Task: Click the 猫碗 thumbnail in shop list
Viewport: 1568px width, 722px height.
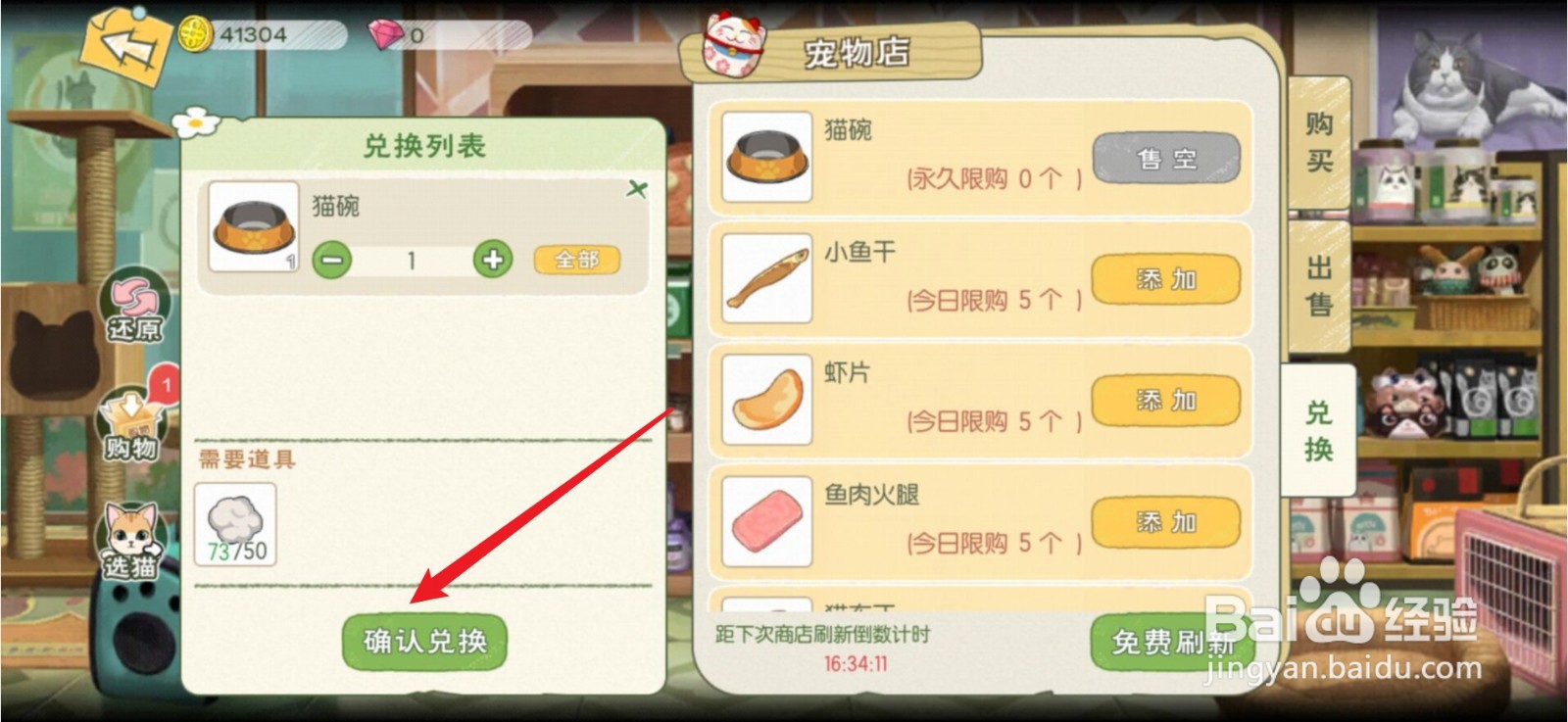Action: pos(766,157)
